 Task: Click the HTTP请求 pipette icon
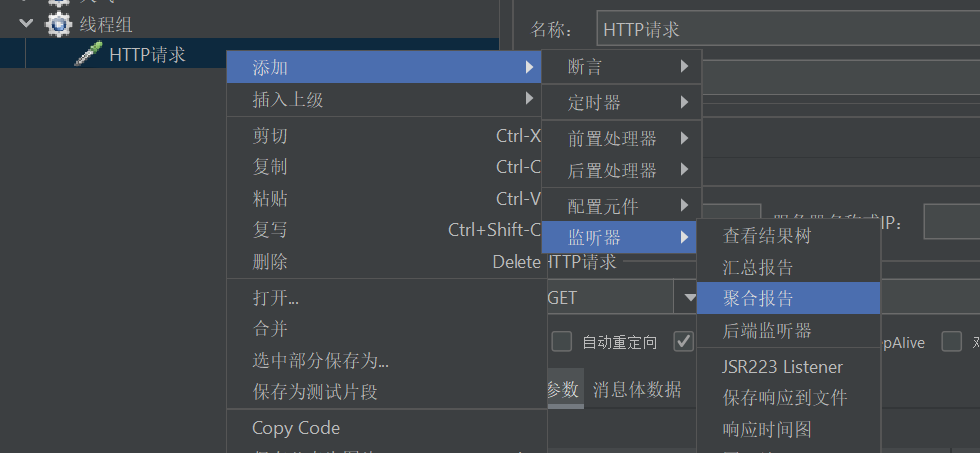pos(88,54)
